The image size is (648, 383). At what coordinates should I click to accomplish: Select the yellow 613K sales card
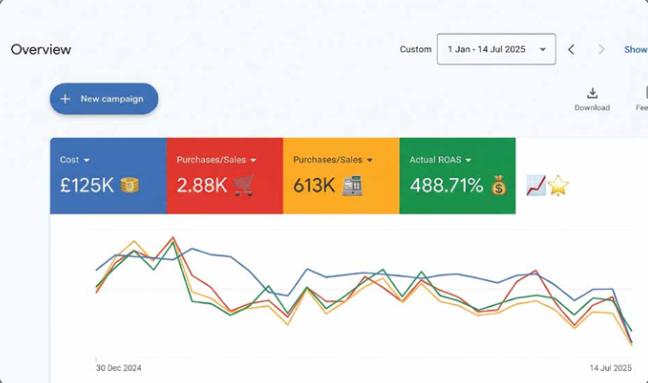(x=341, y=176)
